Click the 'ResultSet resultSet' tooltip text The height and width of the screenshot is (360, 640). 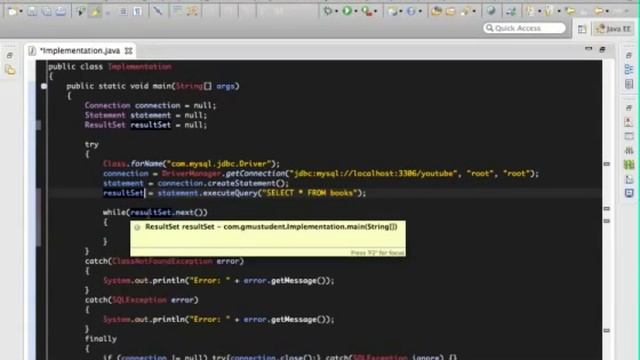coord(271,227)
